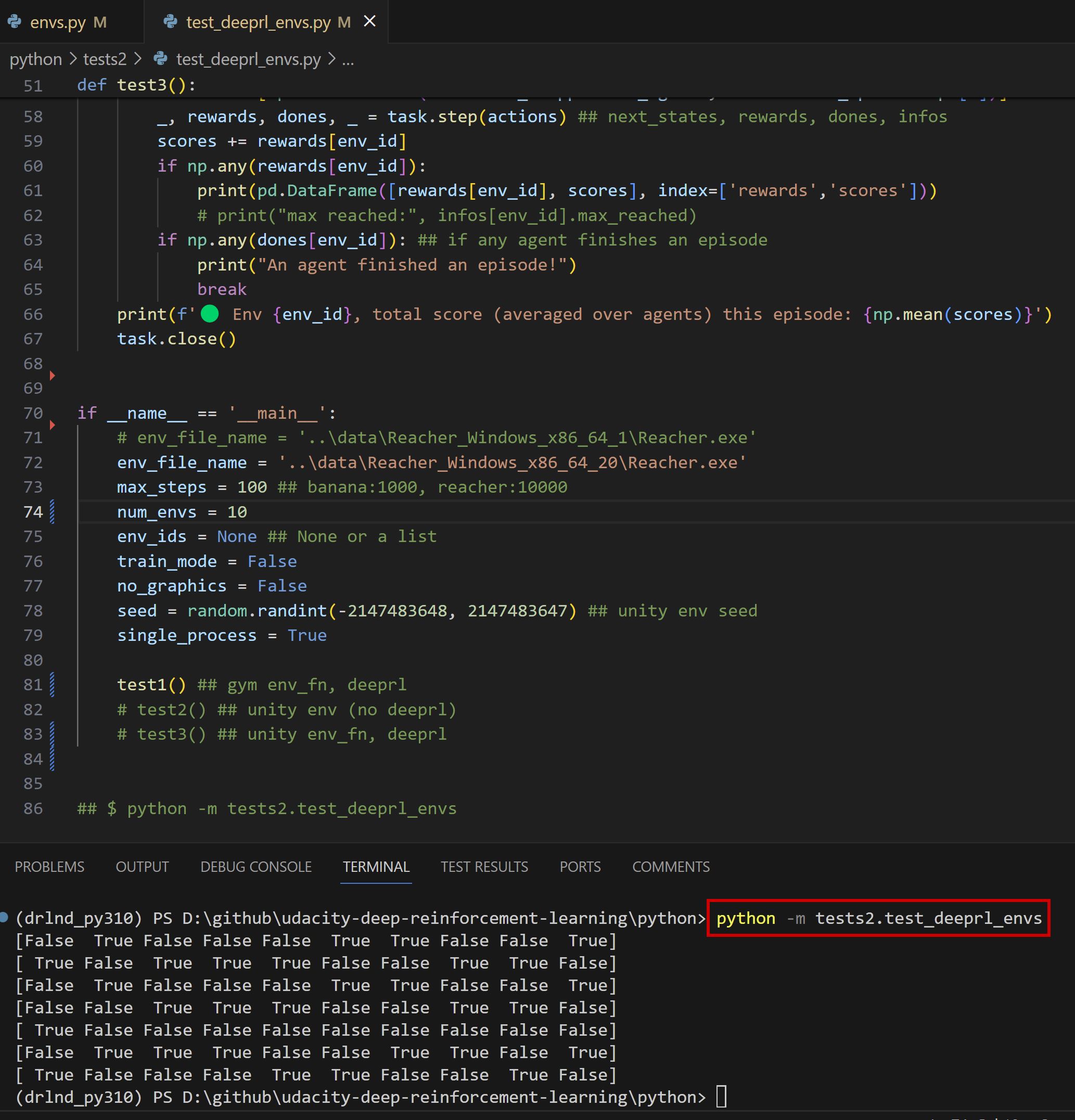
Task: Click modified-line gutter marker at line 81
Action: (53, 685)
